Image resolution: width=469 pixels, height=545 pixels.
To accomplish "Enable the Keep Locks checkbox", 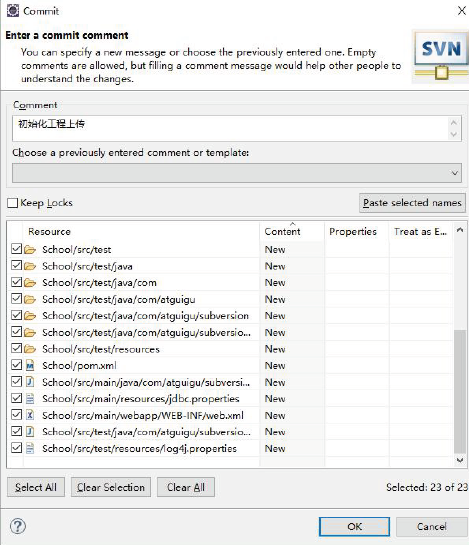I will [13, 203].
